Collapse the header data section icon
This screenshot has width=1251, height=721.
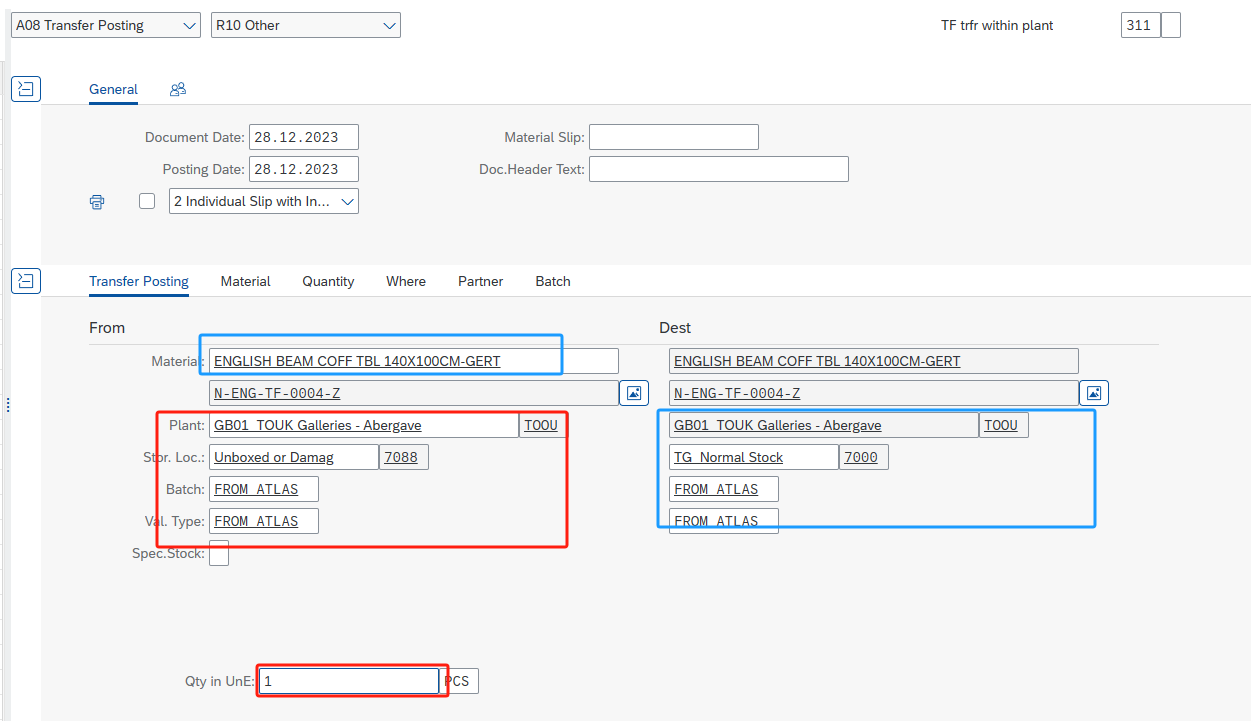[x=25, y=89]
